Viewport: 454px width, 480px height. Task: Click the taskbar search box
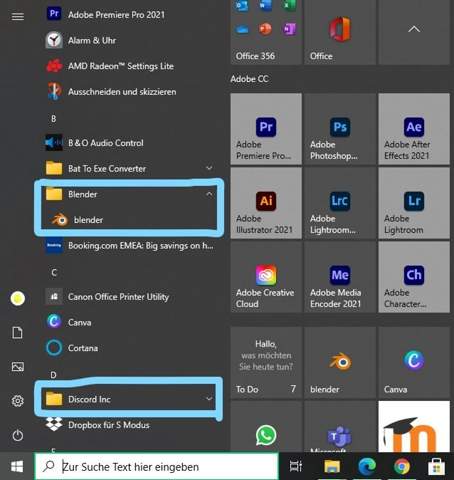pyautogui.click(x=157, y=466)
